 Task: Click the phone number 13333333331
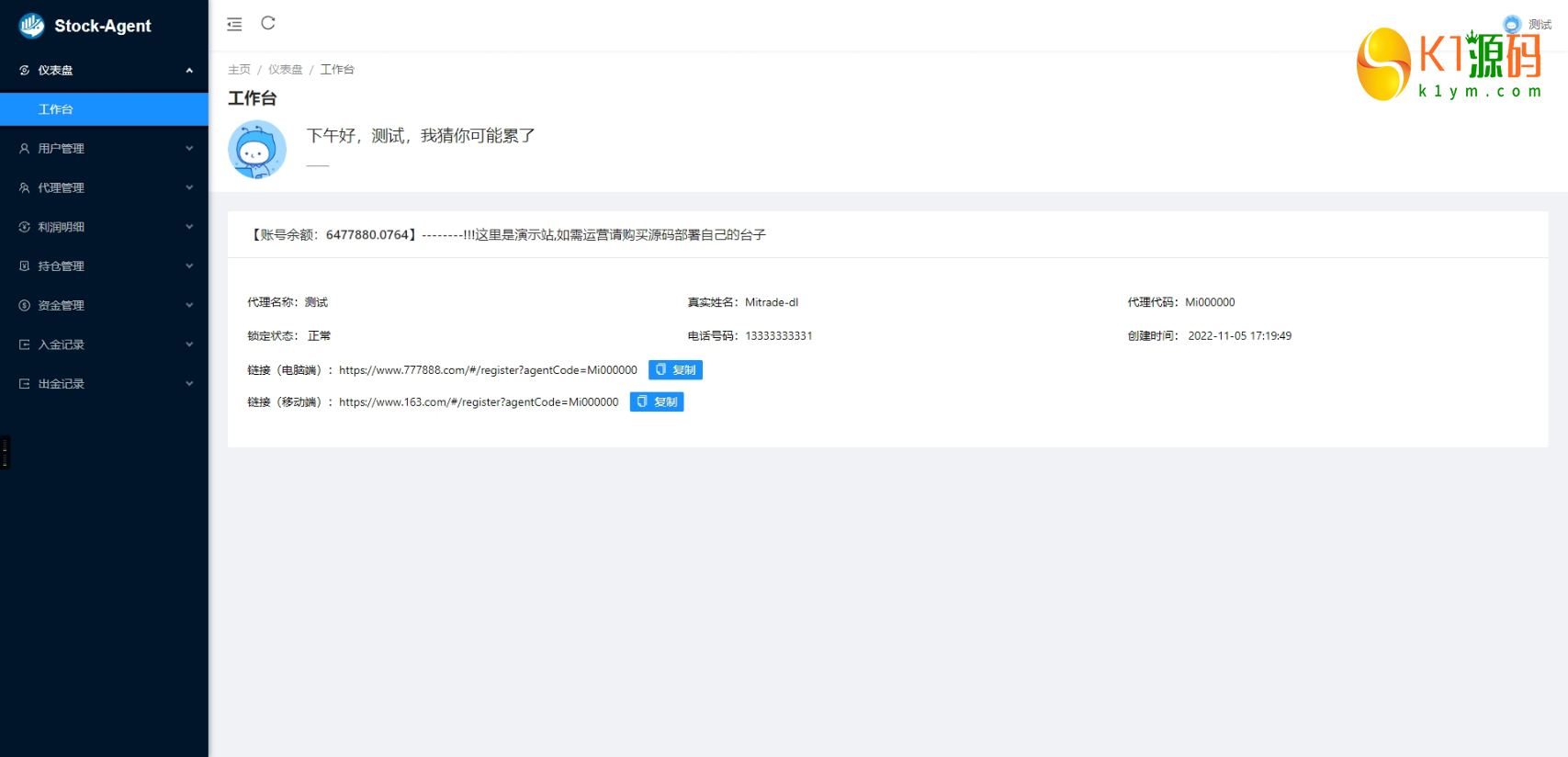click(x=779, y=336)
